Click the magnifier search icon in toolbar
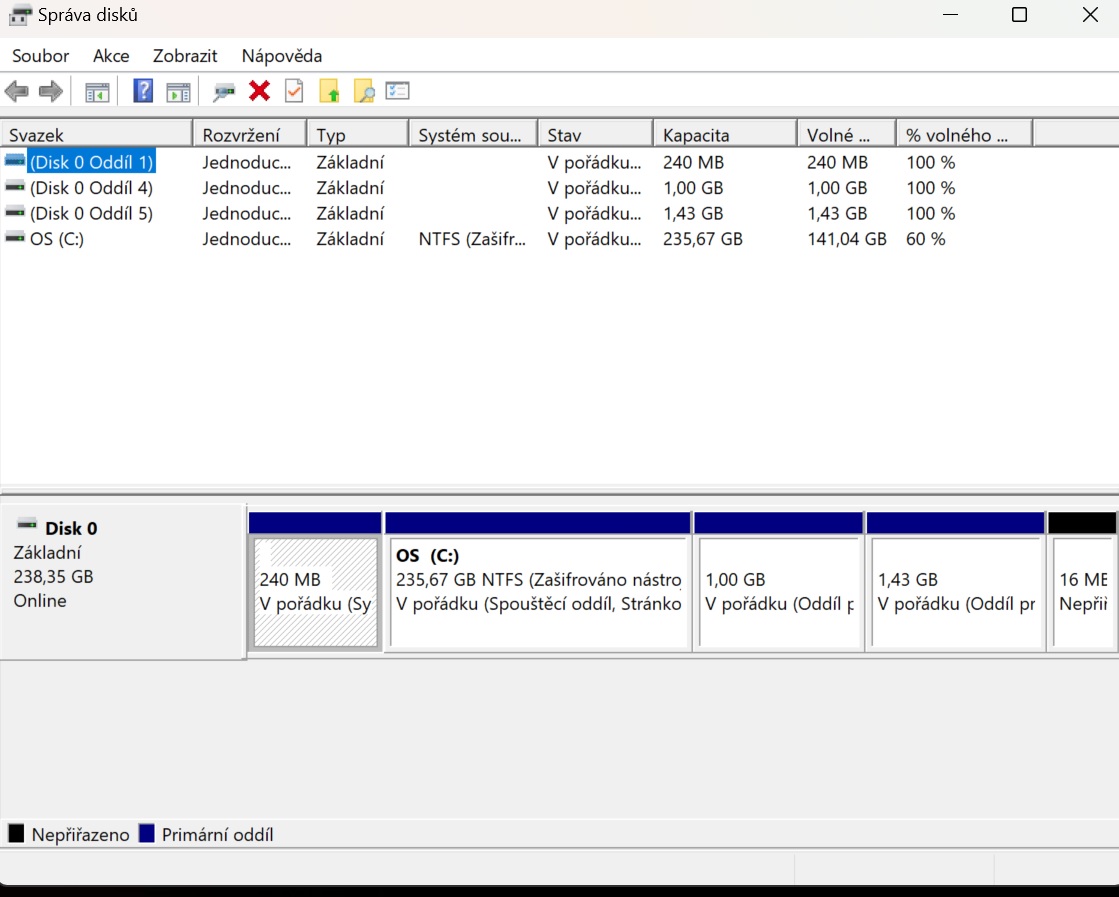The height and width of the screenshot is (897, 1119). coord(364,92)
